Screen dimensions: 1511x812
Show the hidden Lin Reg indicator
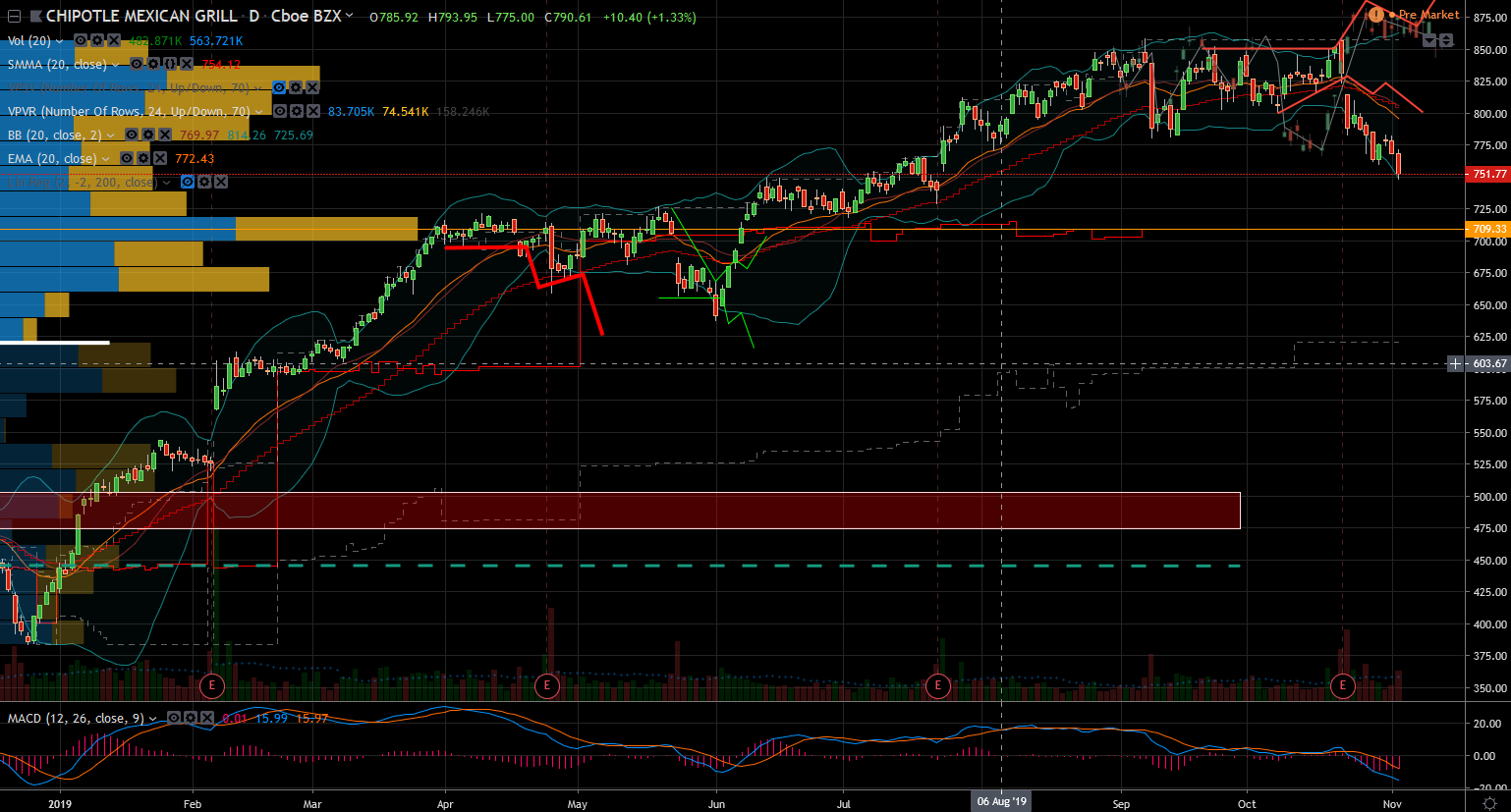(188, 182)
